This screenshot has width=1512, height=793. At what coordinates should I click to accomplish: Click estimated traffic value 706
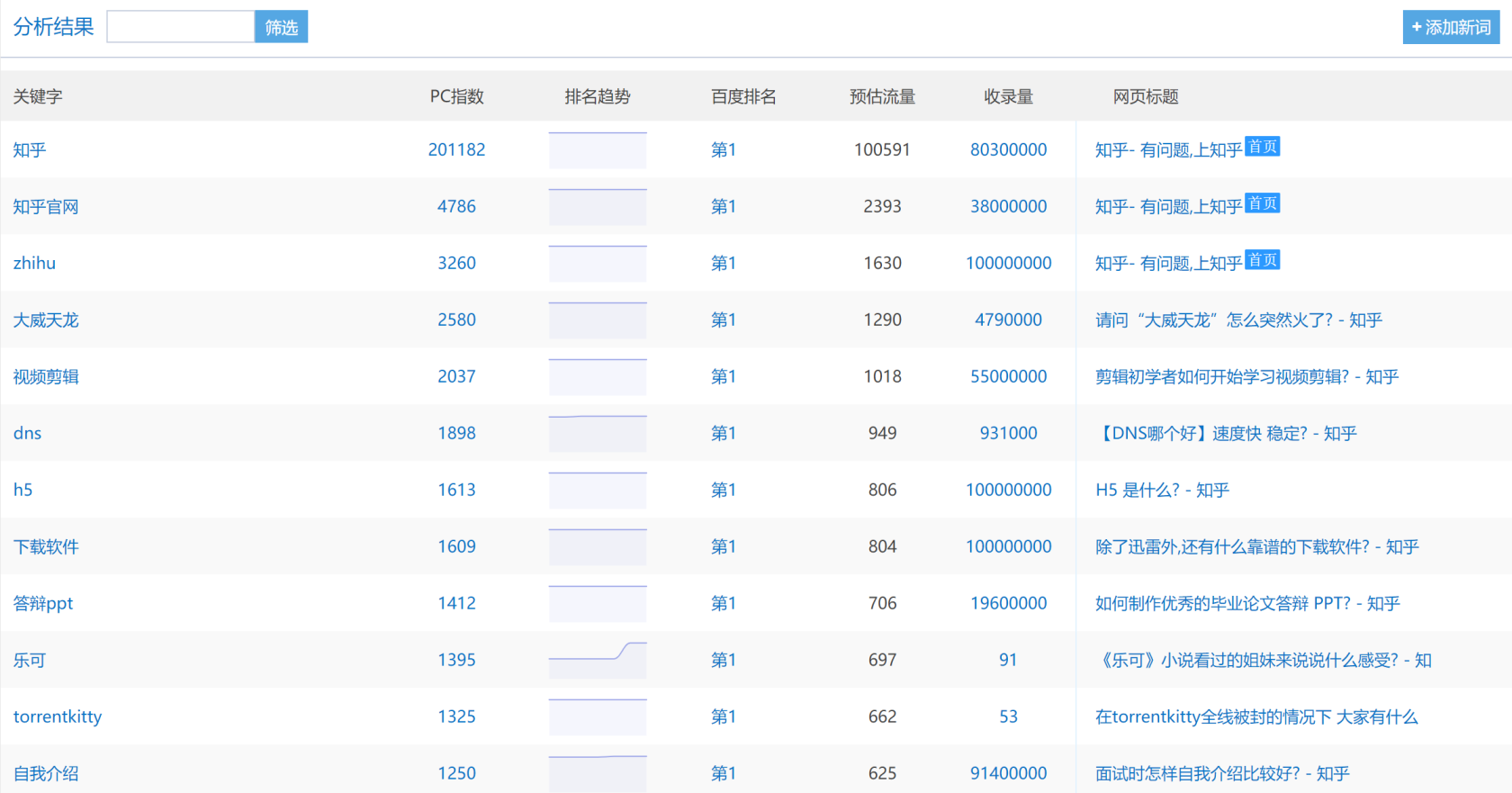(x=882, y=603)
